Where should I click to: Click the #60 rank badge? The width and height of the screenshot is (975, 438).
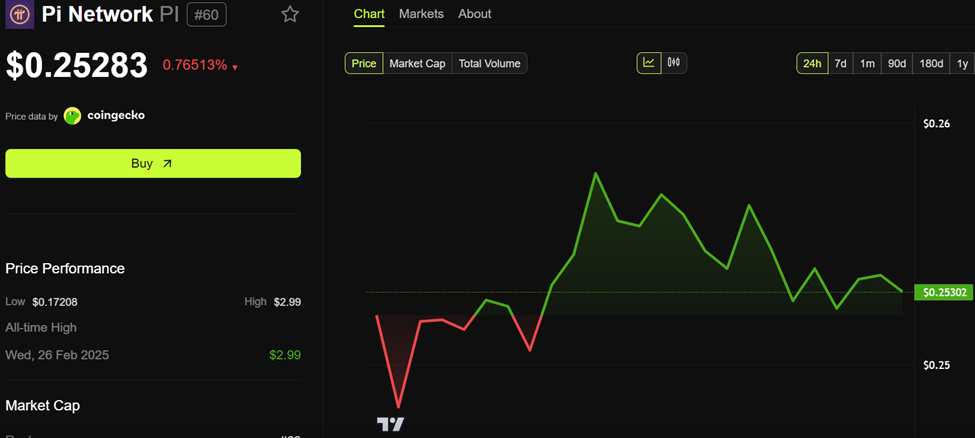[206, 15]
